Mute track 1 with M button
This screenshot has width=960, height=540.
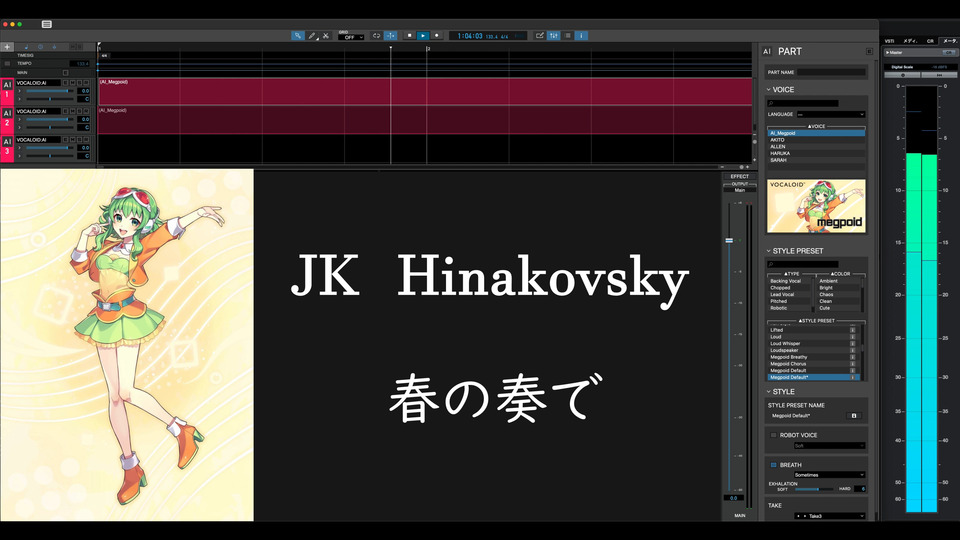(72, 83)
